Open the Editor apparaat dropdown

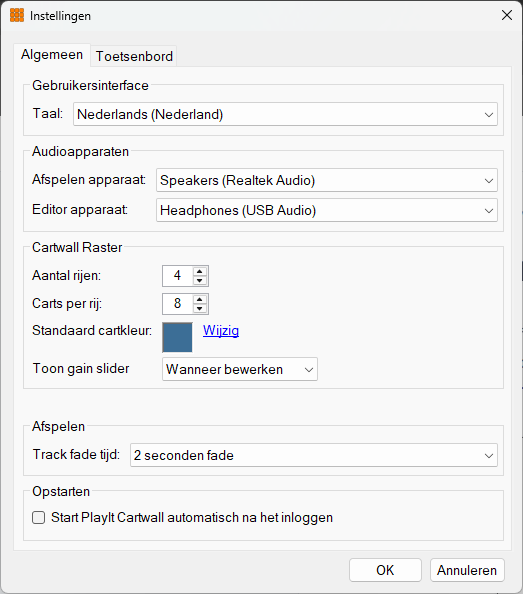click(327, 210)
